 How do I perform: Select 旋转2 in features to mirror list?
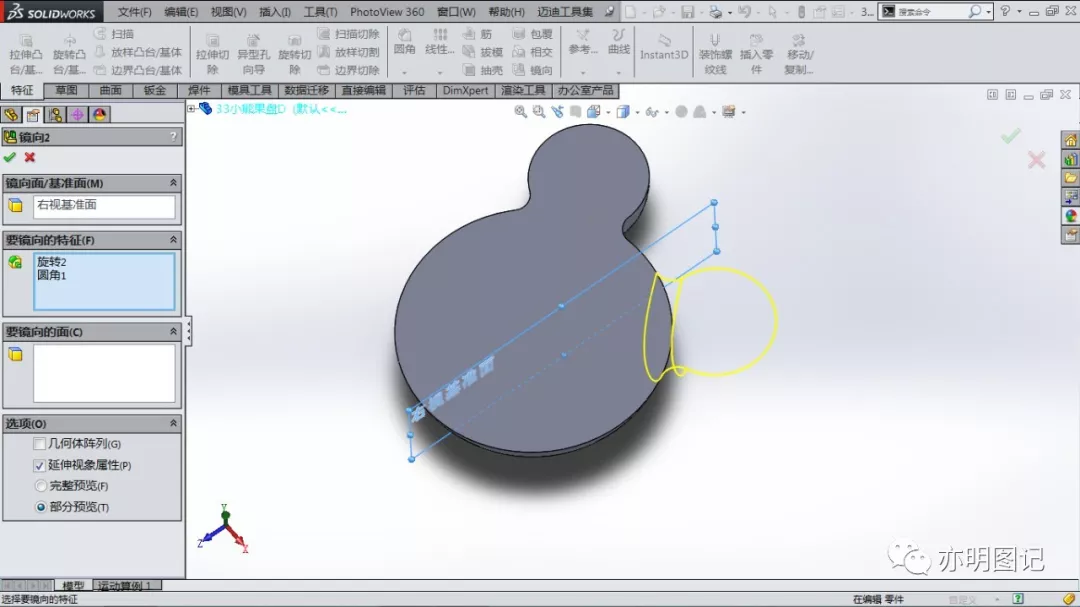click(52, 262)
